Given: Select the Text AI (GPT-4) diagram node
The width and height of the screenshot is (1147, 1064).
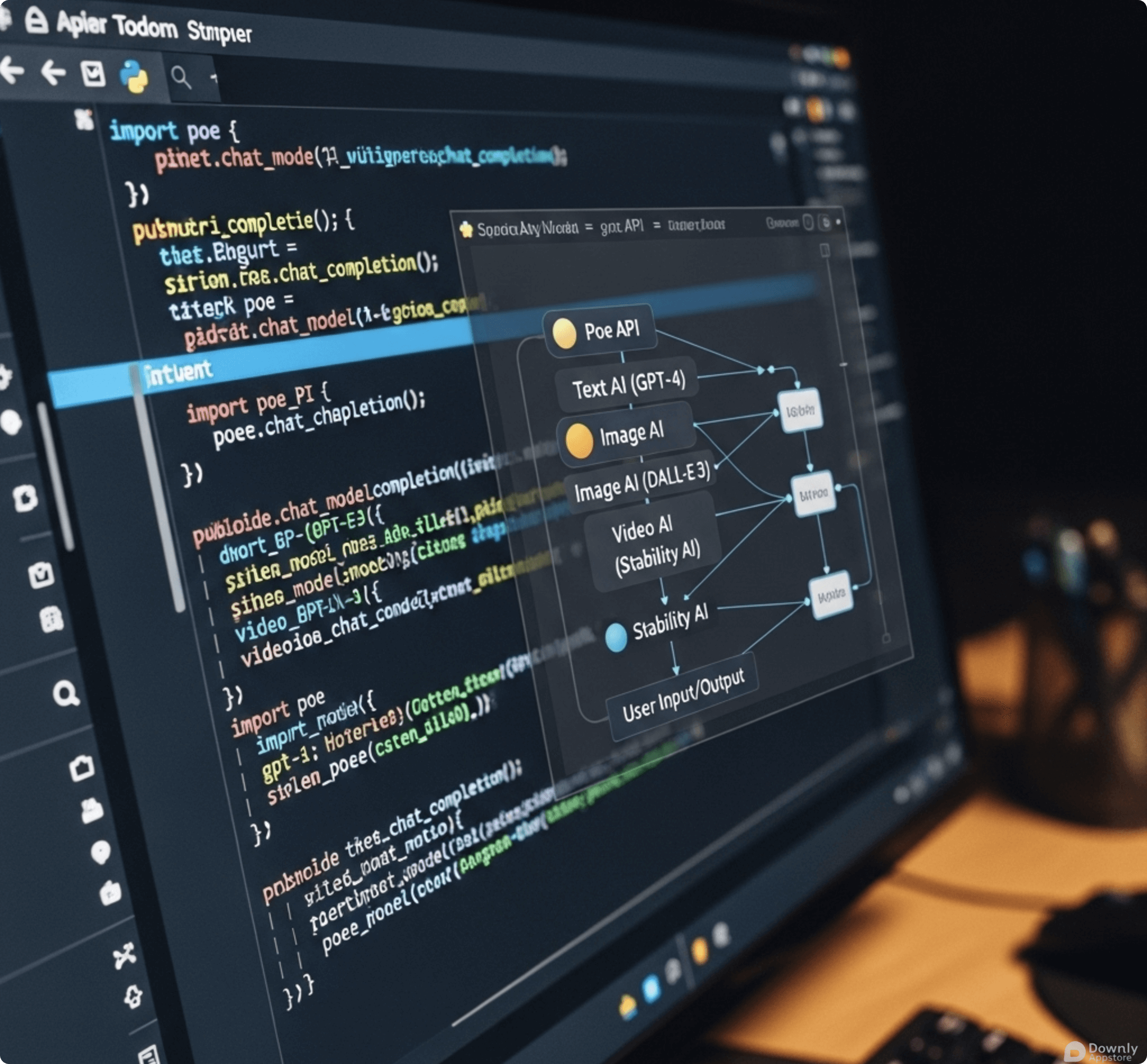Looking at the screenshot, I should [x=627, y=385].
